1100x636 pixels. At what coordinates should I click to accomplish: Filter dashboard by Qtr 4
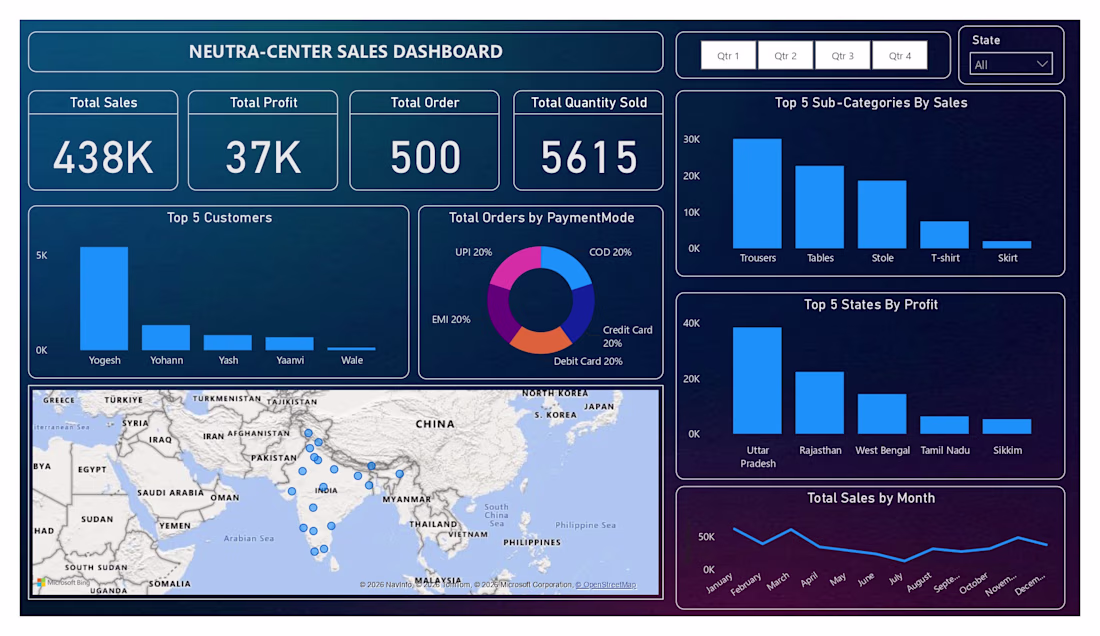(x=900, y=55)
